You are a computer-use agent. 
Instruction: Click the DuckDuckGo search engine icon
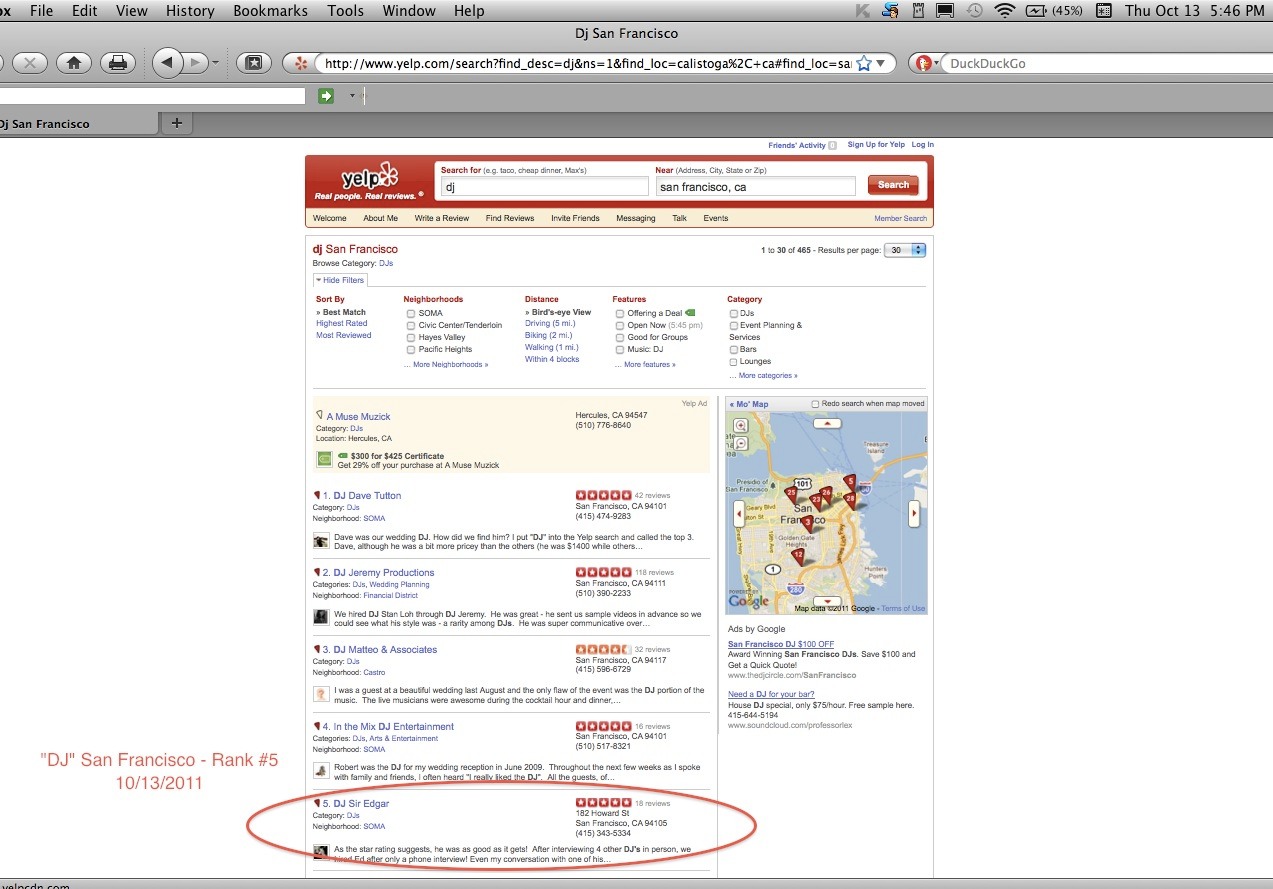click(924, 63)
